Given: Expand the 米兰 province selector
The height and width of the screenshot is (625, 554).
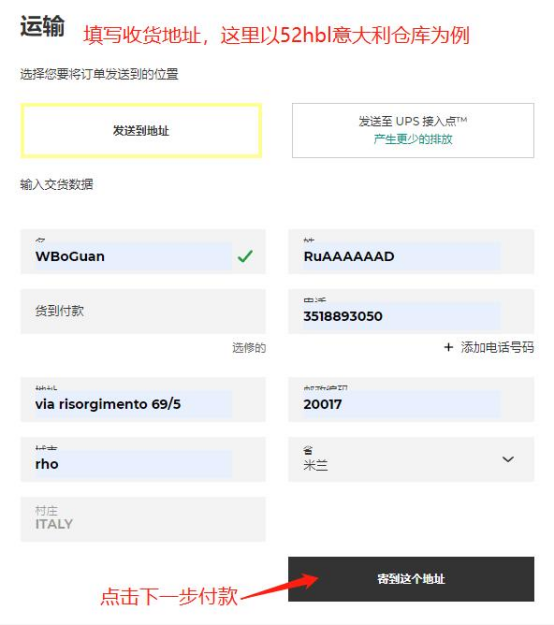Looking at the screenshot, I should [x=411, y=459].
